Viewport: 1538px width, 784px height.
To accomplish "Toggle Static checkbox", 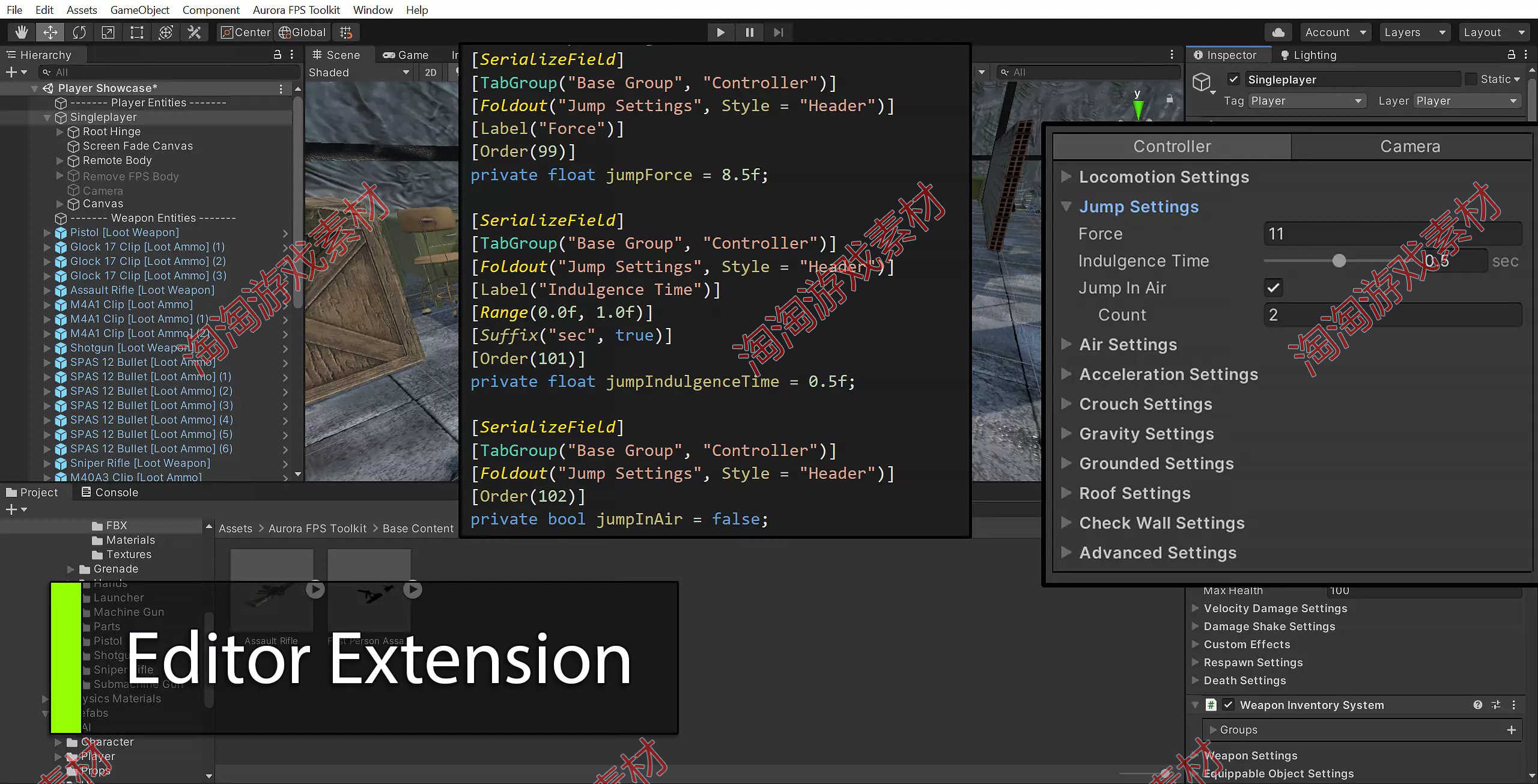I will 1471,79.
